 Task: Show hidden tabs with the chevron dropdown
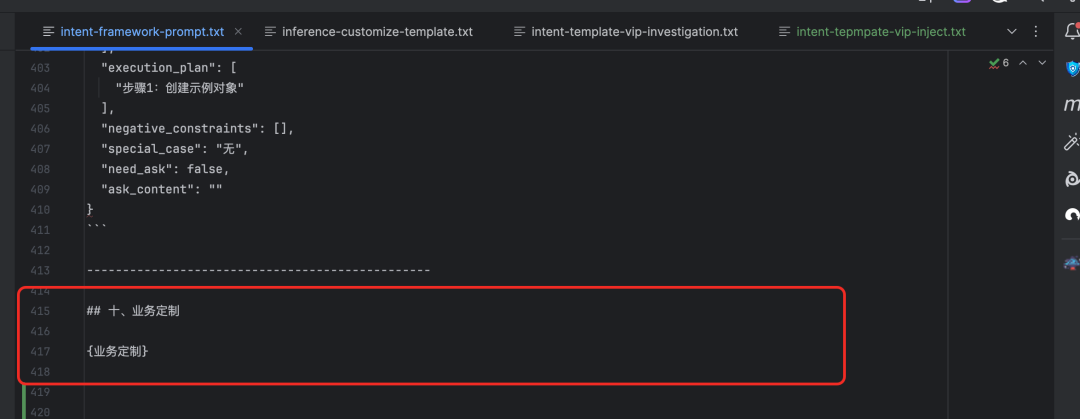tap(1012, 32)
